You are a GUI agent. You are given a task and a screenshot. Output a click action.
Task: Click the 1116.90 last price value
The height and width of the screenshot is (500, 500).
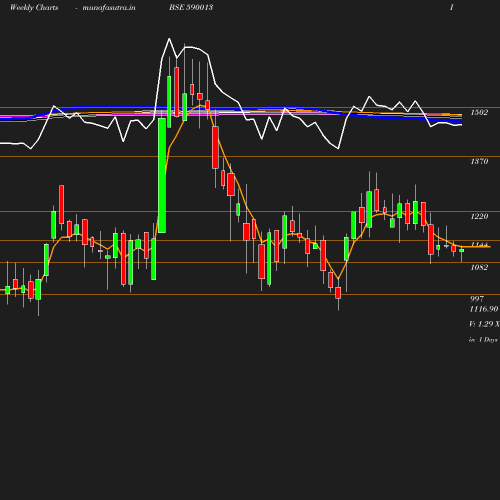pyautogui.click(x=484, y=309)
